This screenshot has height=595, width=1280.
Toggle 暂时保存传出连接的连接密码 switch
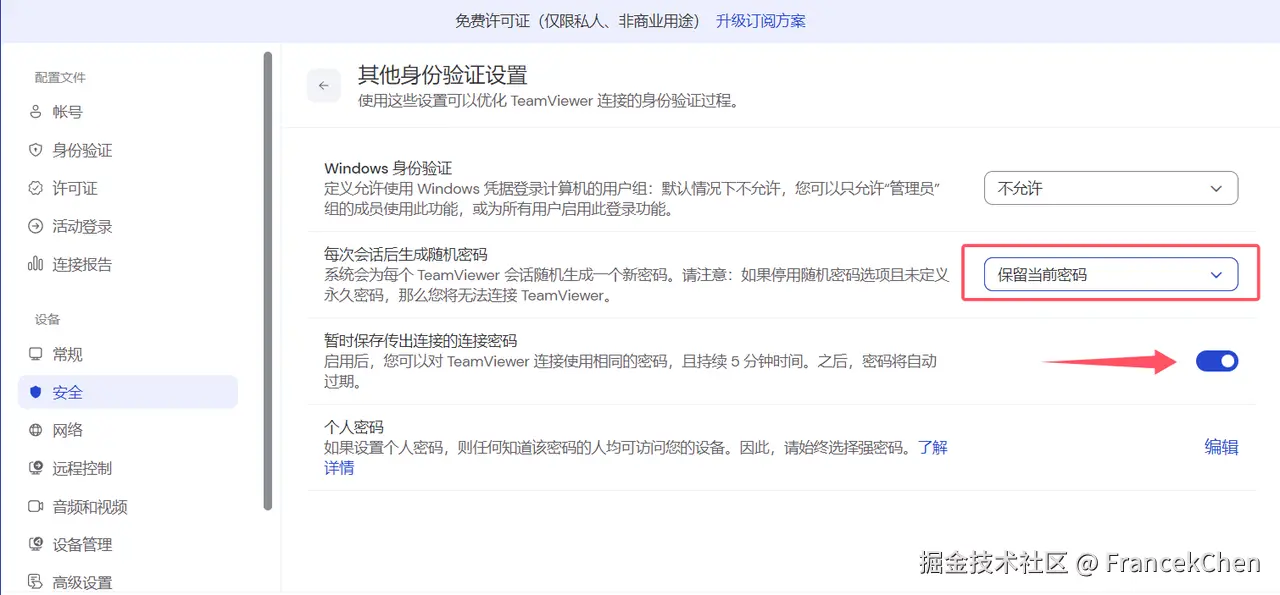click(1217, 361)
